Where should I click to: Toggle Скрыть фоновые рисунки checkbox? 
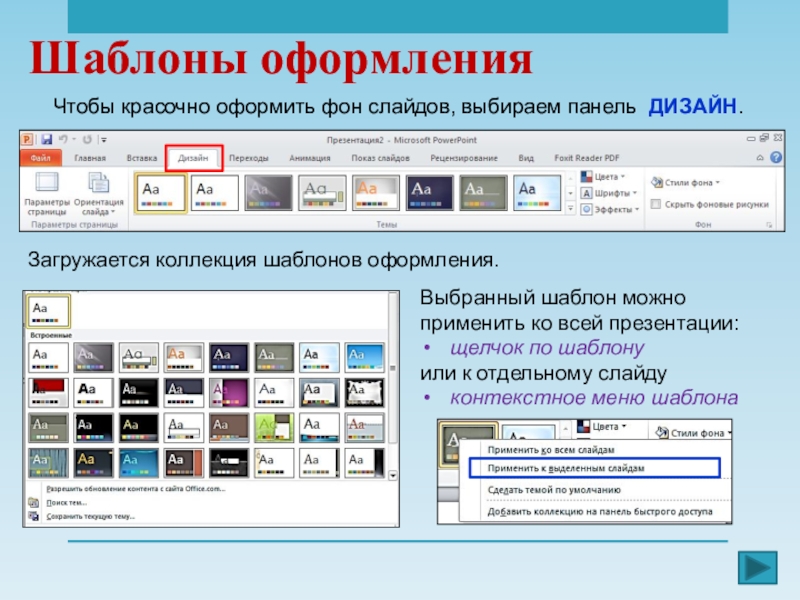point(656,204)
